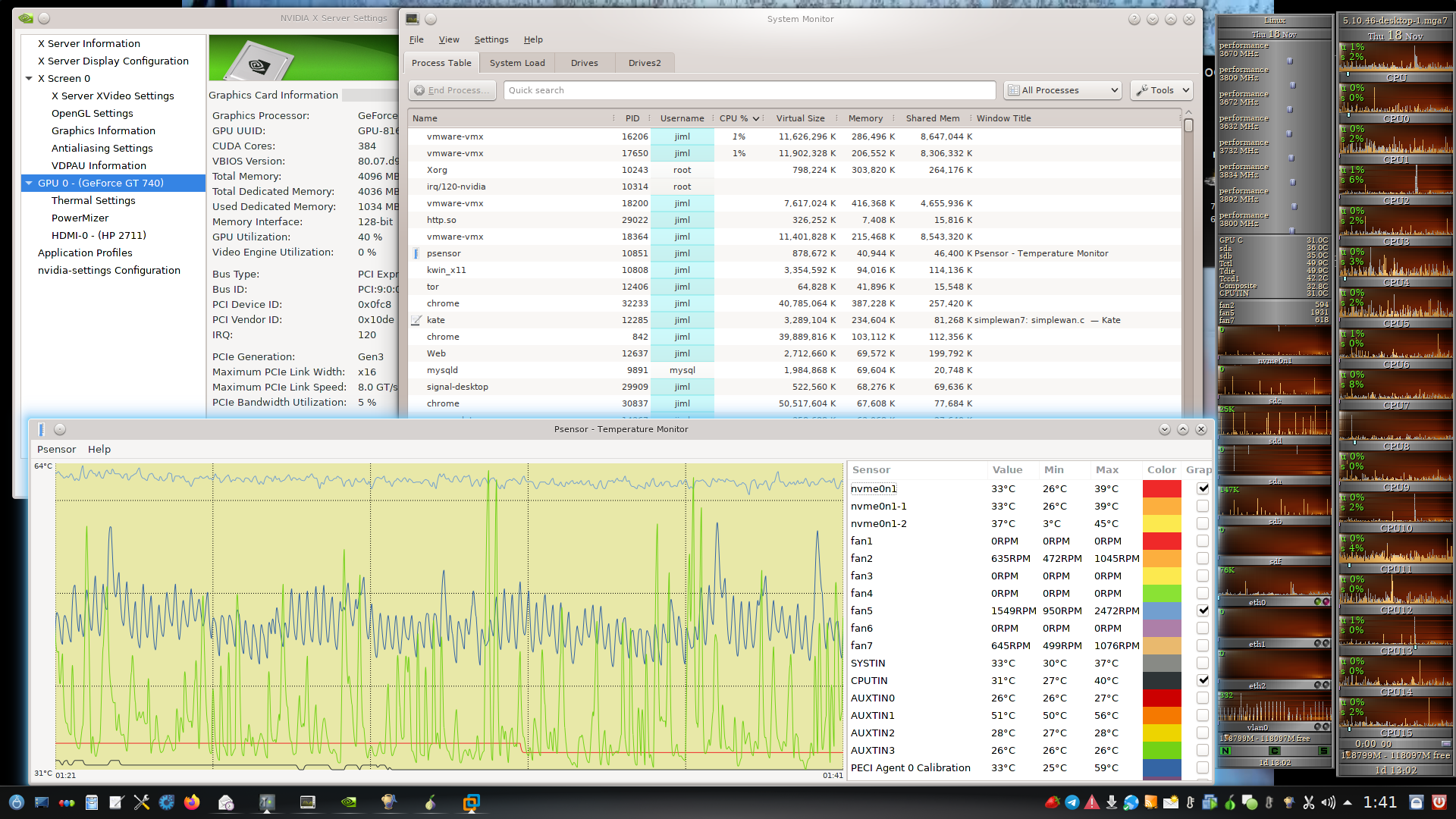This screenshot has width=1456, height=819.
Task: Open the All Processes filter dropdown
Action: coord(1062,90)
